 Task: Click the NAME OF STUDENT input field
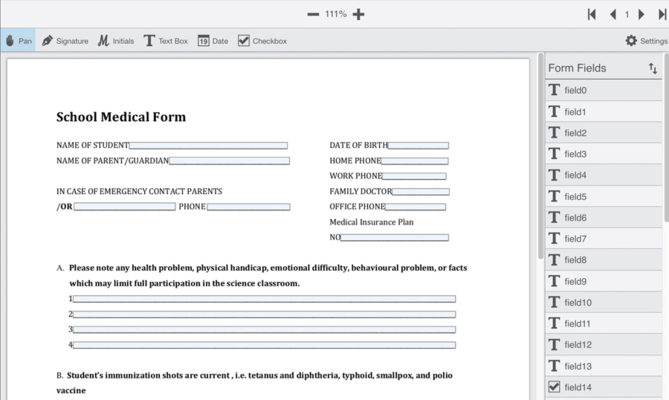pyautogui.click(x=208, y=145)
